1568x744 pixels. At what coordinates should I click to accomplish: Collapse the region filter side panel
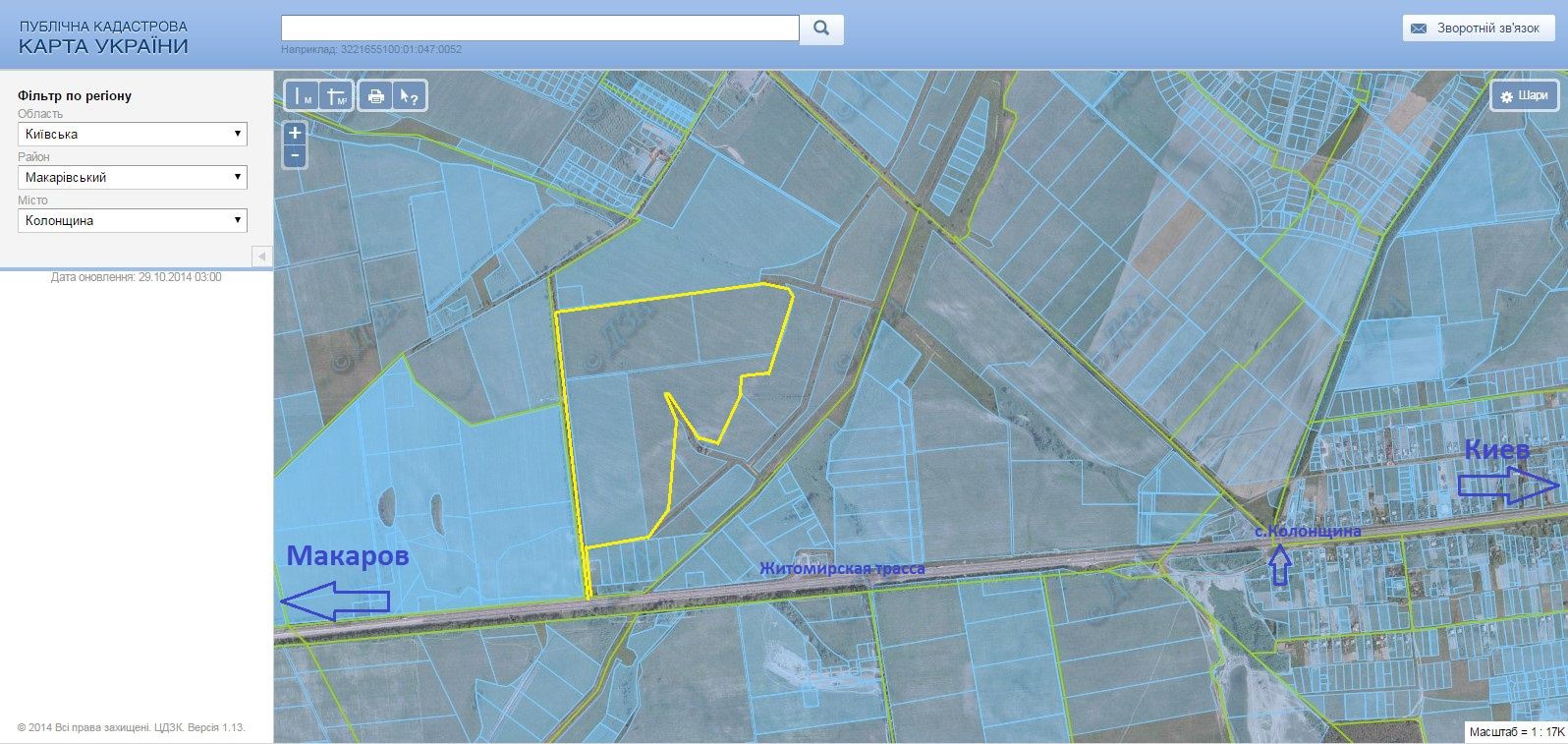click(x=261, y=257)
